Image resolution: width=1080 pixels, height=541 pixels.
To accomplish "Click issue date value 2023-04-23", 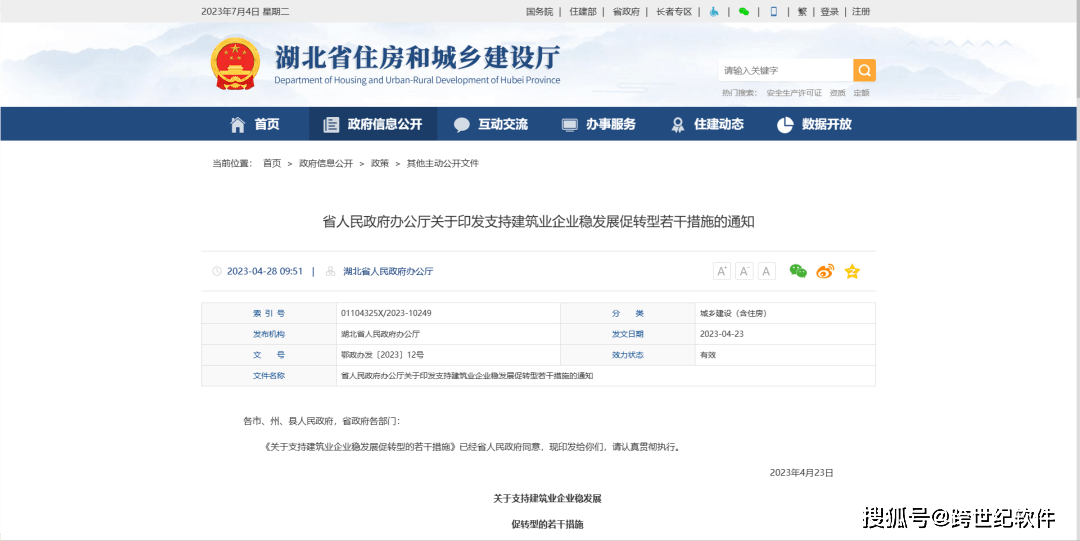I will pyautogui.click(x=721, y=334).
